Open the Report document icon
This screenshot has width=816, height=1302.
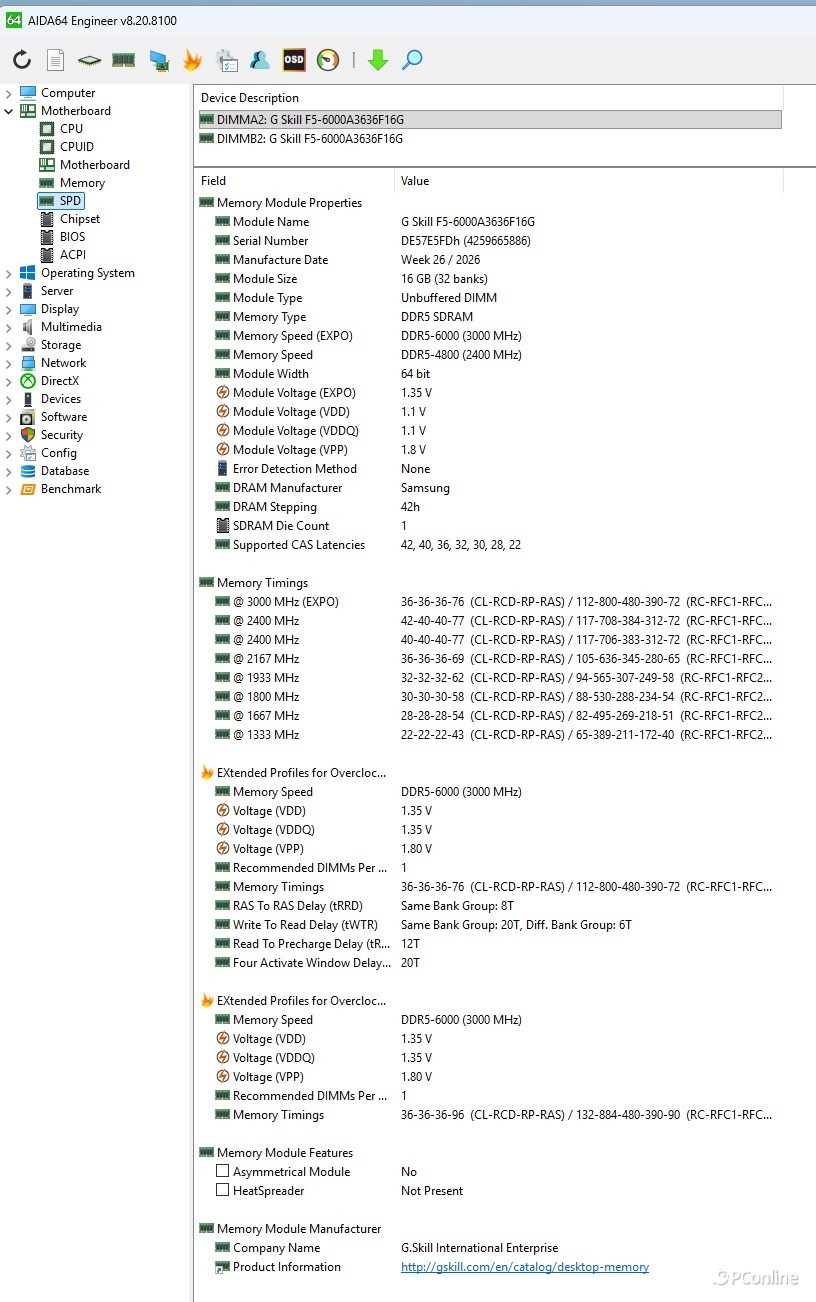click(56, 60)
